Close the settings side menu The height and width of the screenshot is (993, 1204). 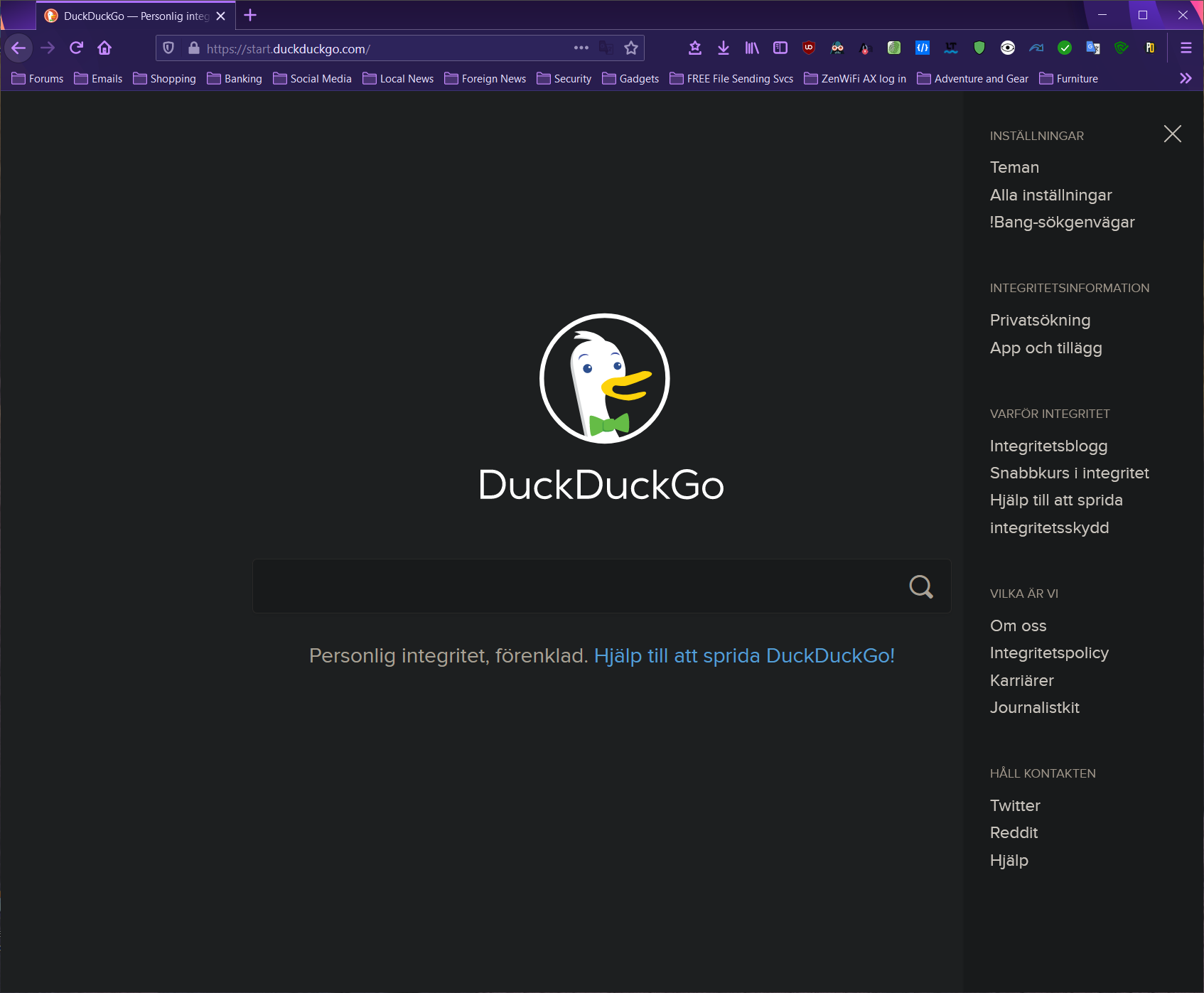click(x=1173, y=134)
